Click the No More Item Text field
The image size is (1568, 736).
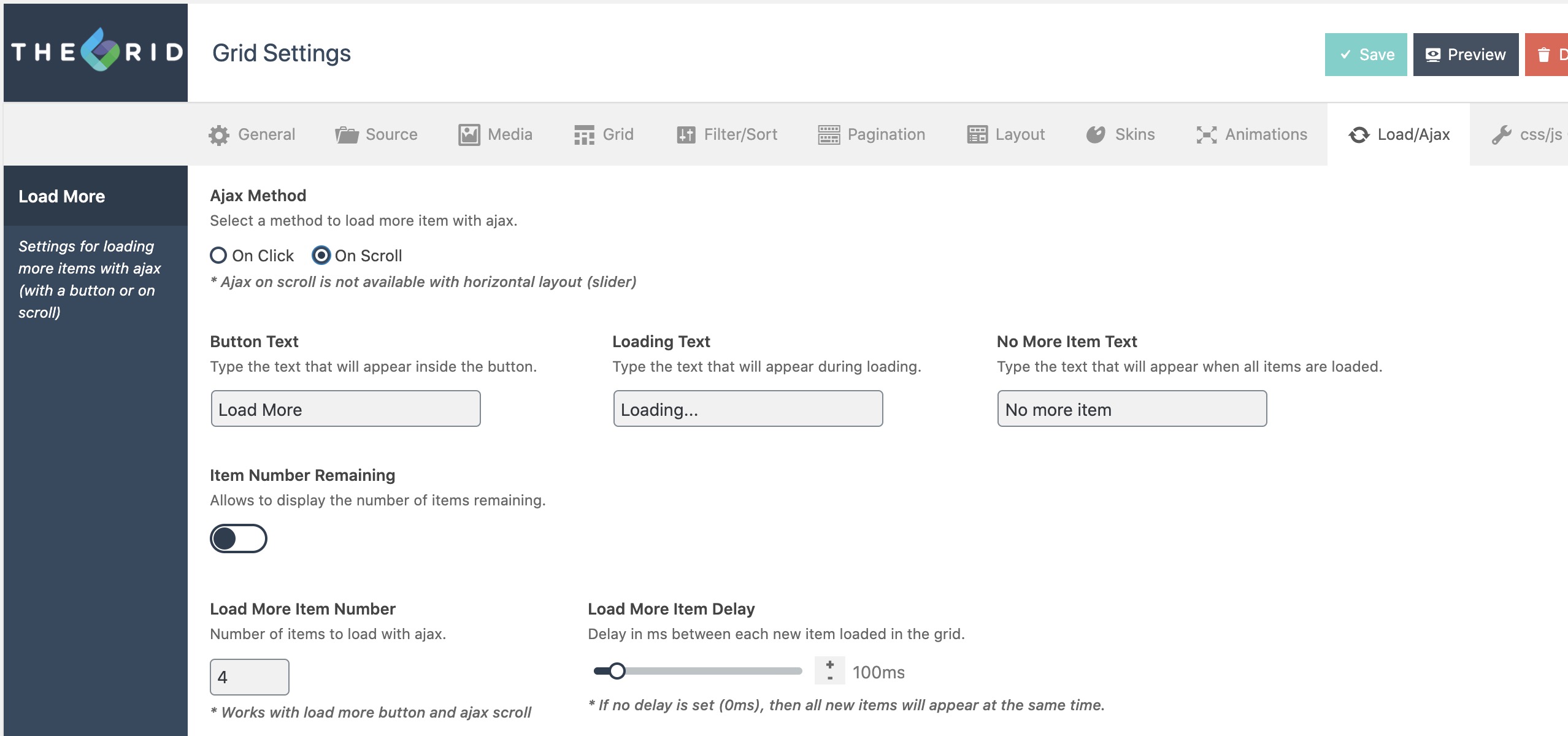tap(1132, 408)
